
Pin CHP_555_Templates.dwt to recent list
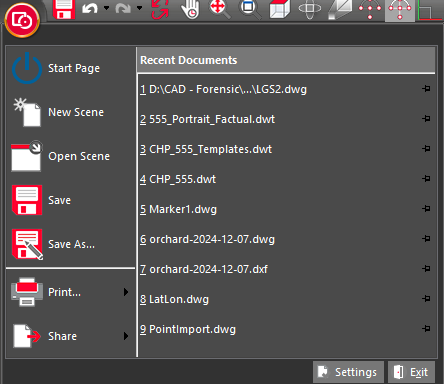(x=426, y=149)
